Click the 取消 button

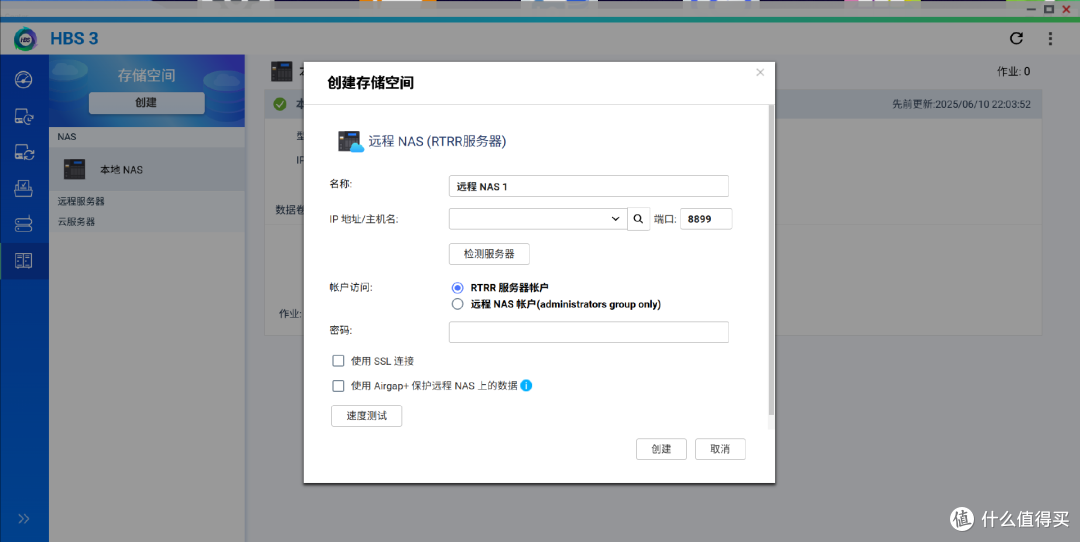720,449
